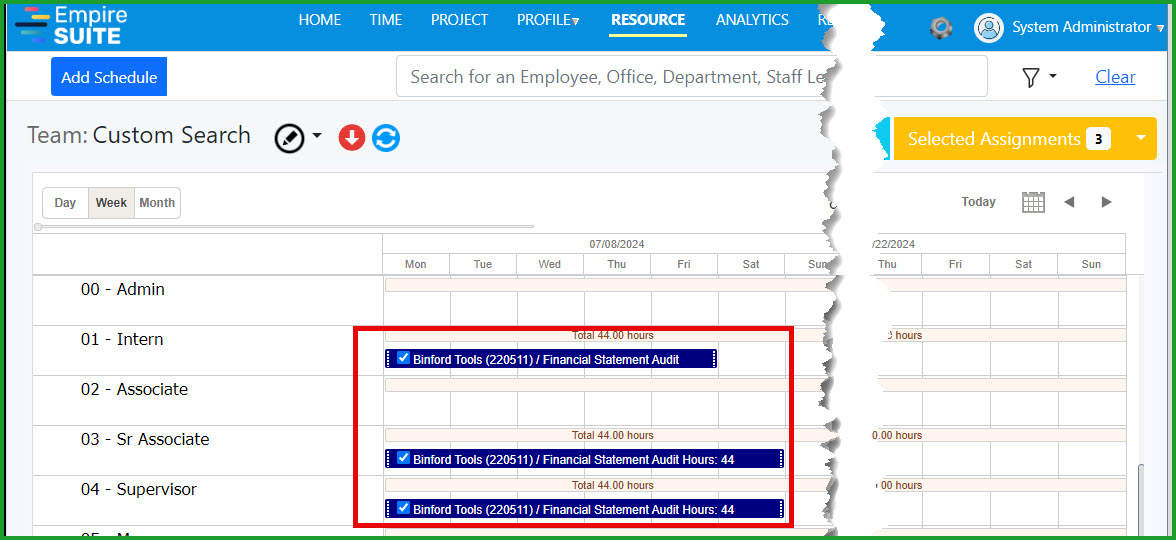Screen dimensions: 1176x540
Task: Open the PROJECT menu
Action: point(460,20)
